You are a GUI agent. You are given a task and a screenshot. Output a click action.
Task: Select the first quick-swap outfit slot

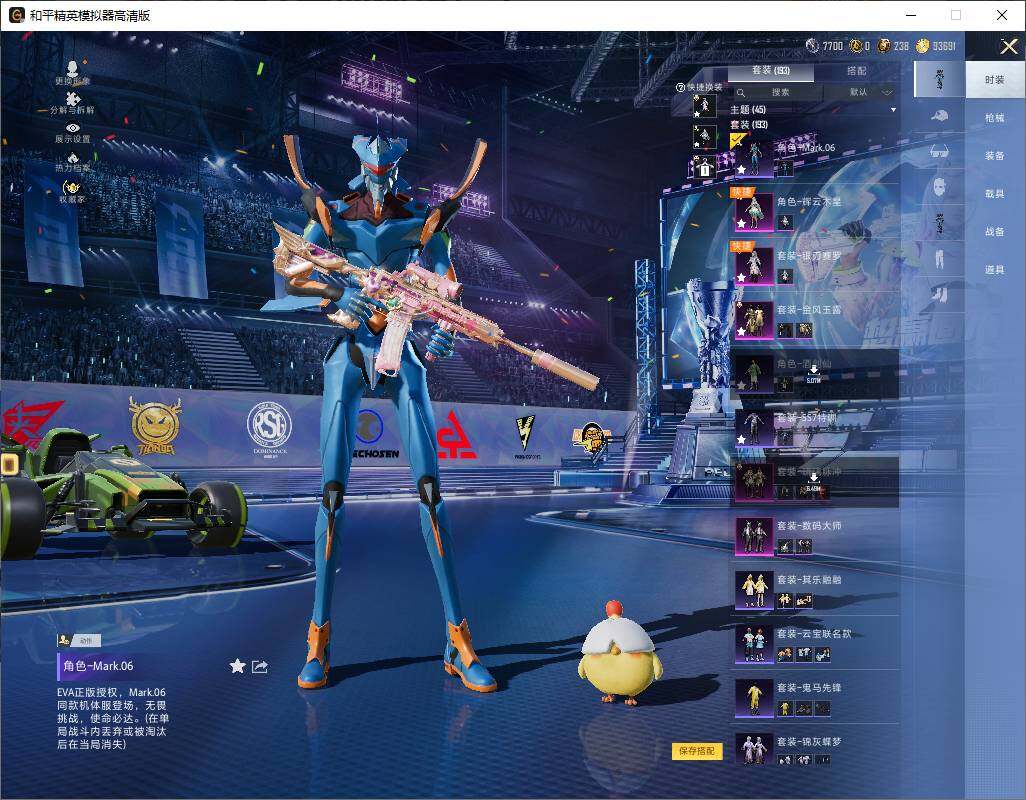tap(705, 105)
